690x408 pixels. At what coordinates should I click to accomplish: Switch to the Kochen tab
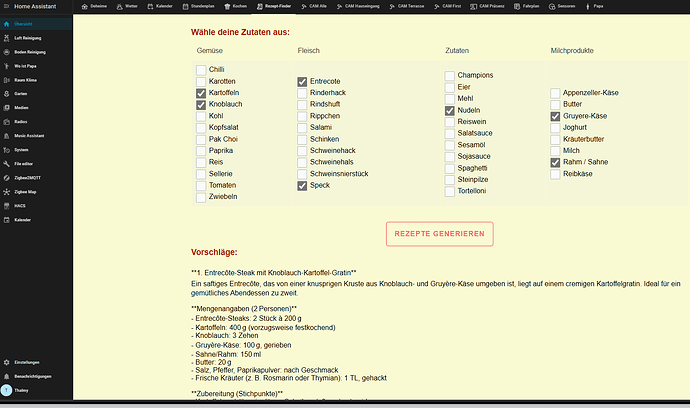[236, 7]
